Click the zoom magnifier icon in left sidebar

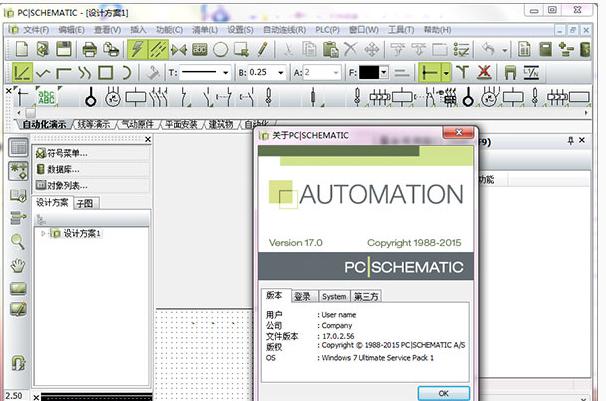pos(18,241)
